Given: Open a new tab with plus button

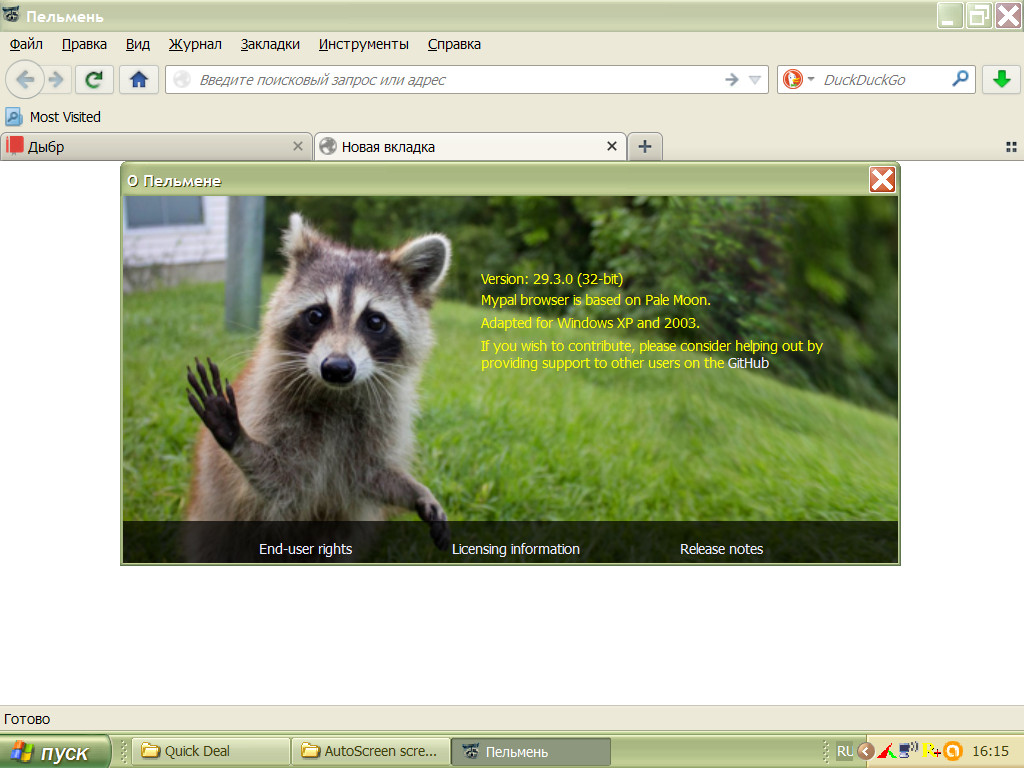Looking at the screenshot, I should pos(645,147).
